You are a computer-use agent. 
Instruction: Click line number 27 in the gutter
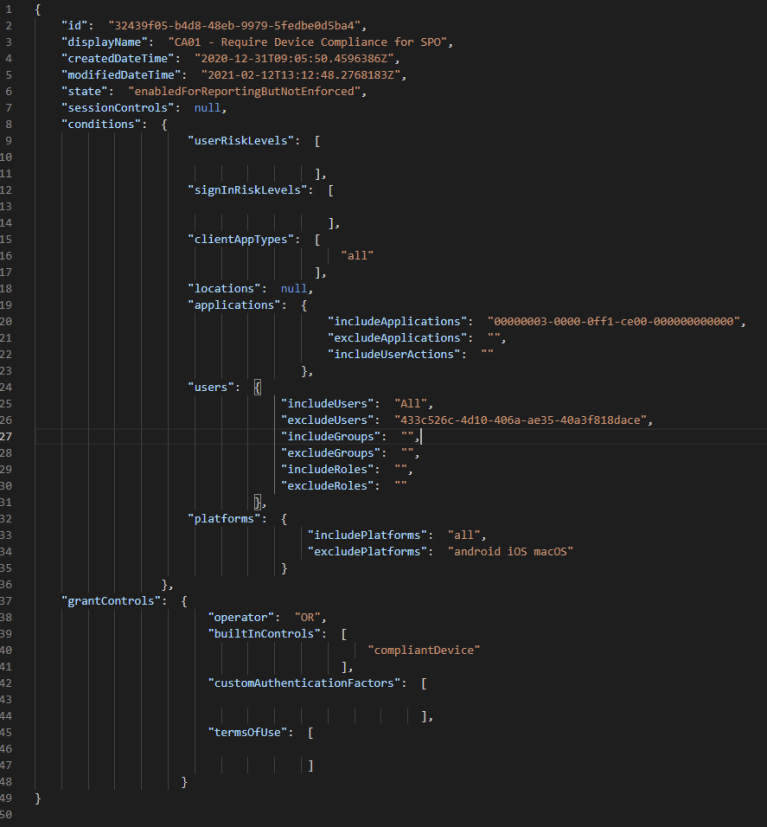click(11, 437)
